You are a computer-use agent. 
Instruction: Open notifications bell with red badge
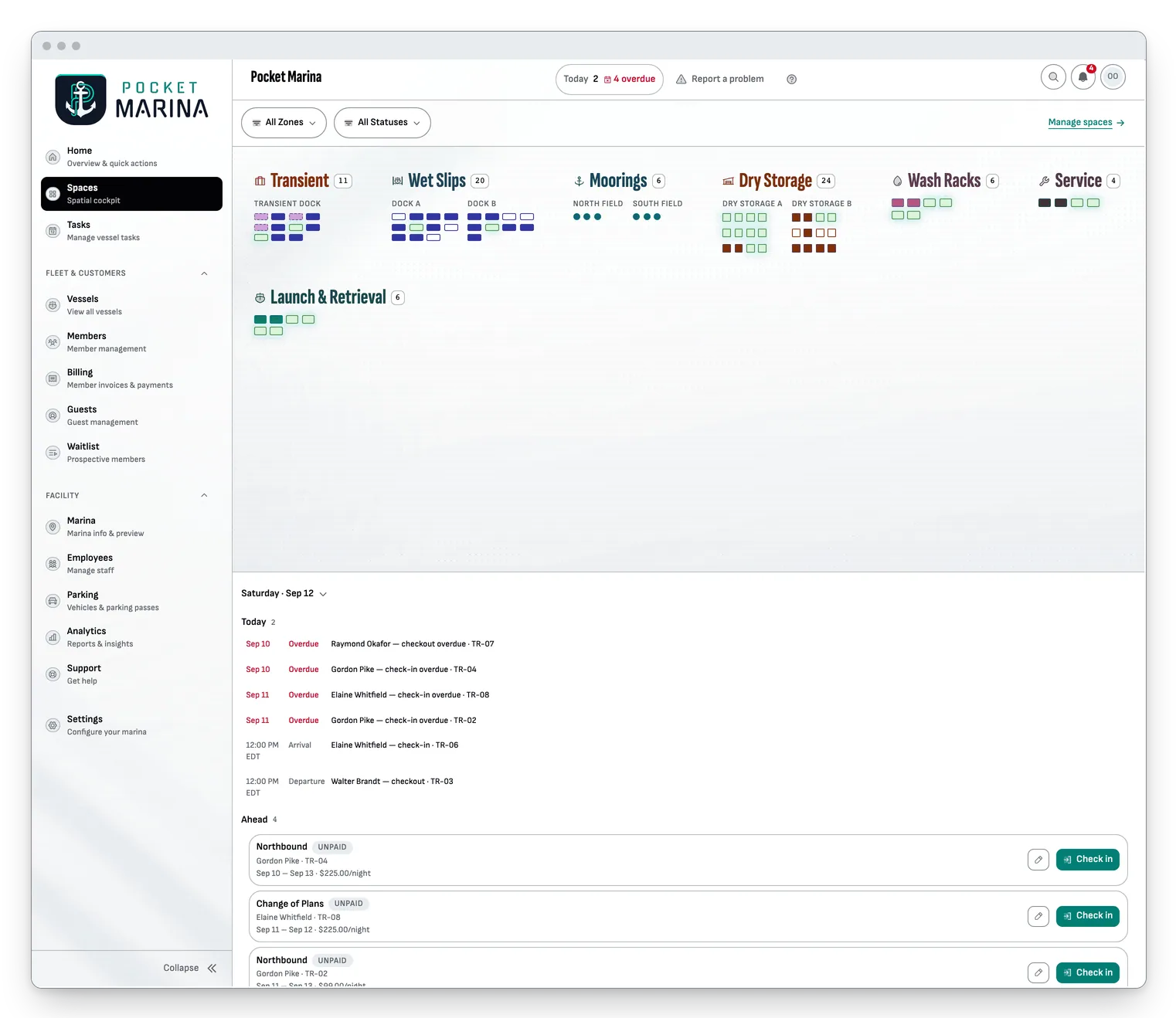click(x=1083, y=77)
